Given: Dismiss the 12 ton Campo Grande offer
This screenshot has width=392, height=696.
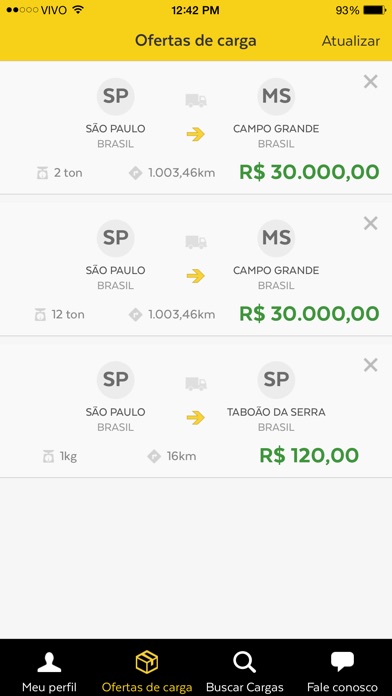Looking at the screenshot, I should coord(370,223).
